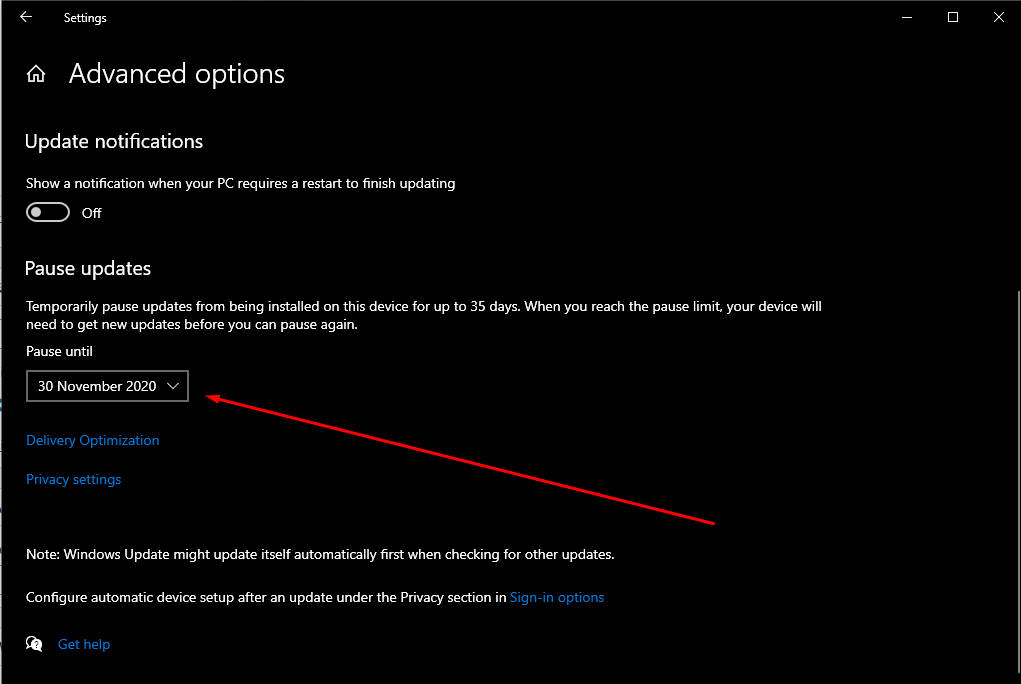
Task: Open Delivery Optimization settings
Action: tap(92, 440)
